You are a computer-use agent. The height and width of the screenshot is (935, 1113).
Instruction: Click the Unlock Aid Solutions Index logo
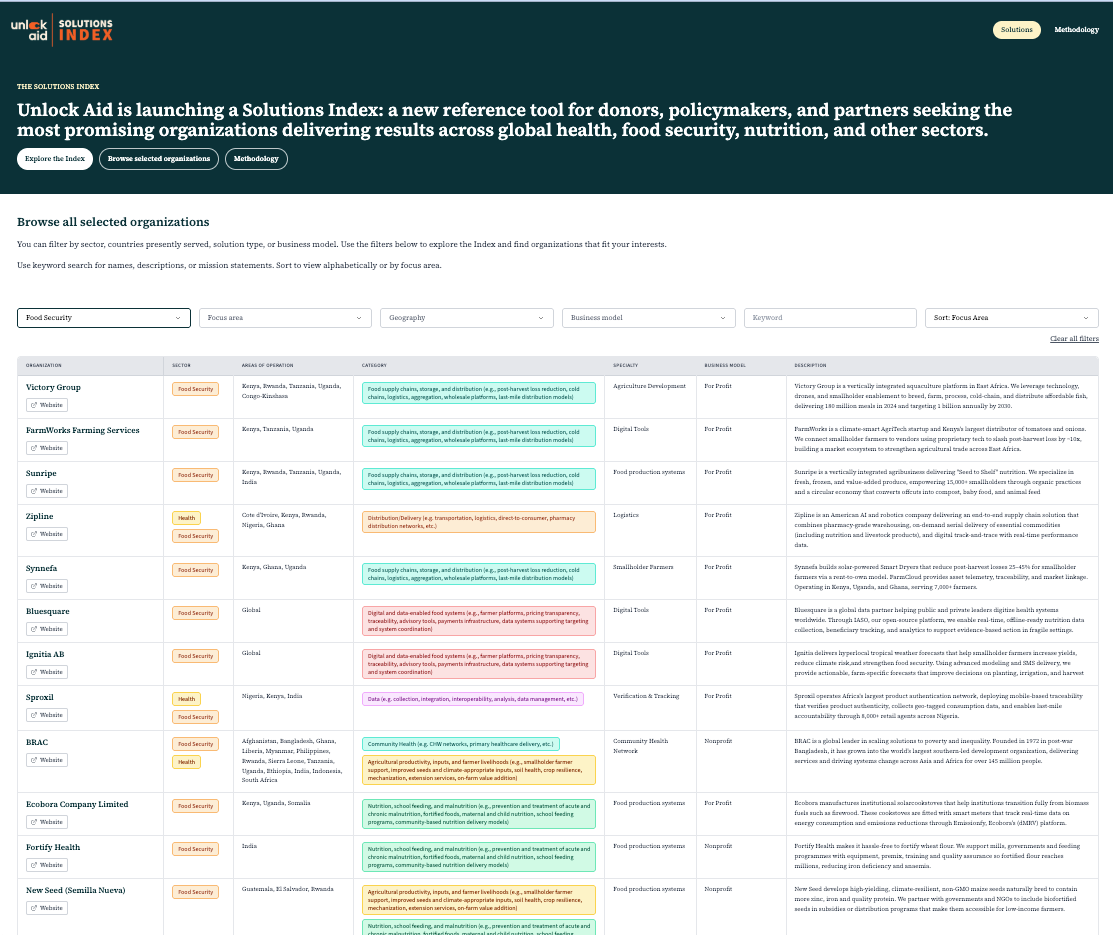(x=62, y=30)
